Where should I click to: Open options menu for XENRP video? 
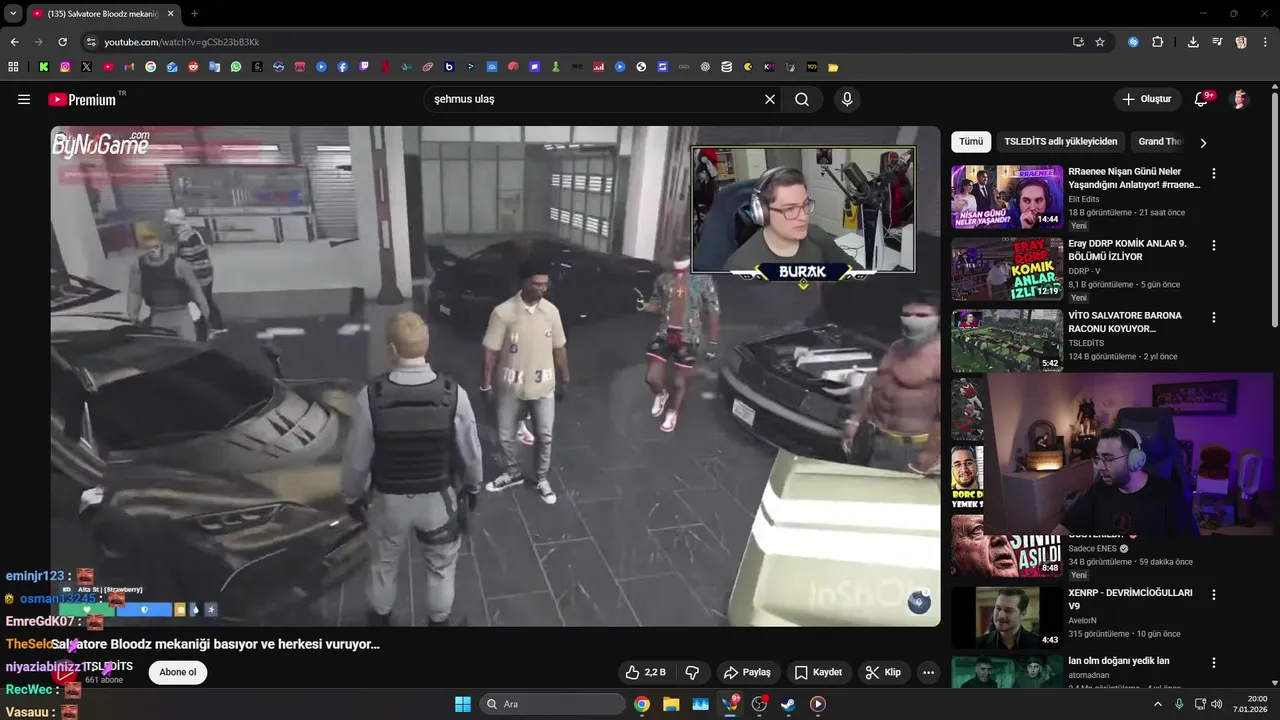coord(1214,594)
